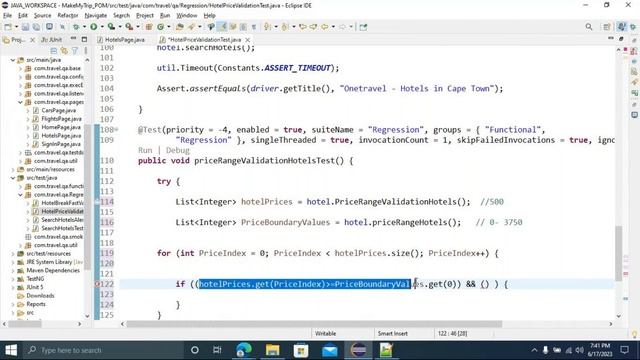Navigate back with the yellow arrow
The image size is (640, 360).
point(324,27)
